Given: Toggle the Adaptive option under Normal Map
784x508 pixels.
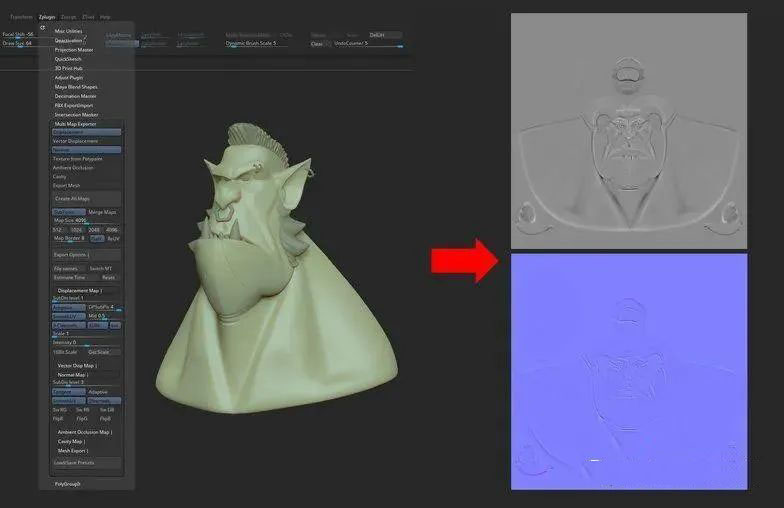Looking at the screenshot, I should pos(104,392).
